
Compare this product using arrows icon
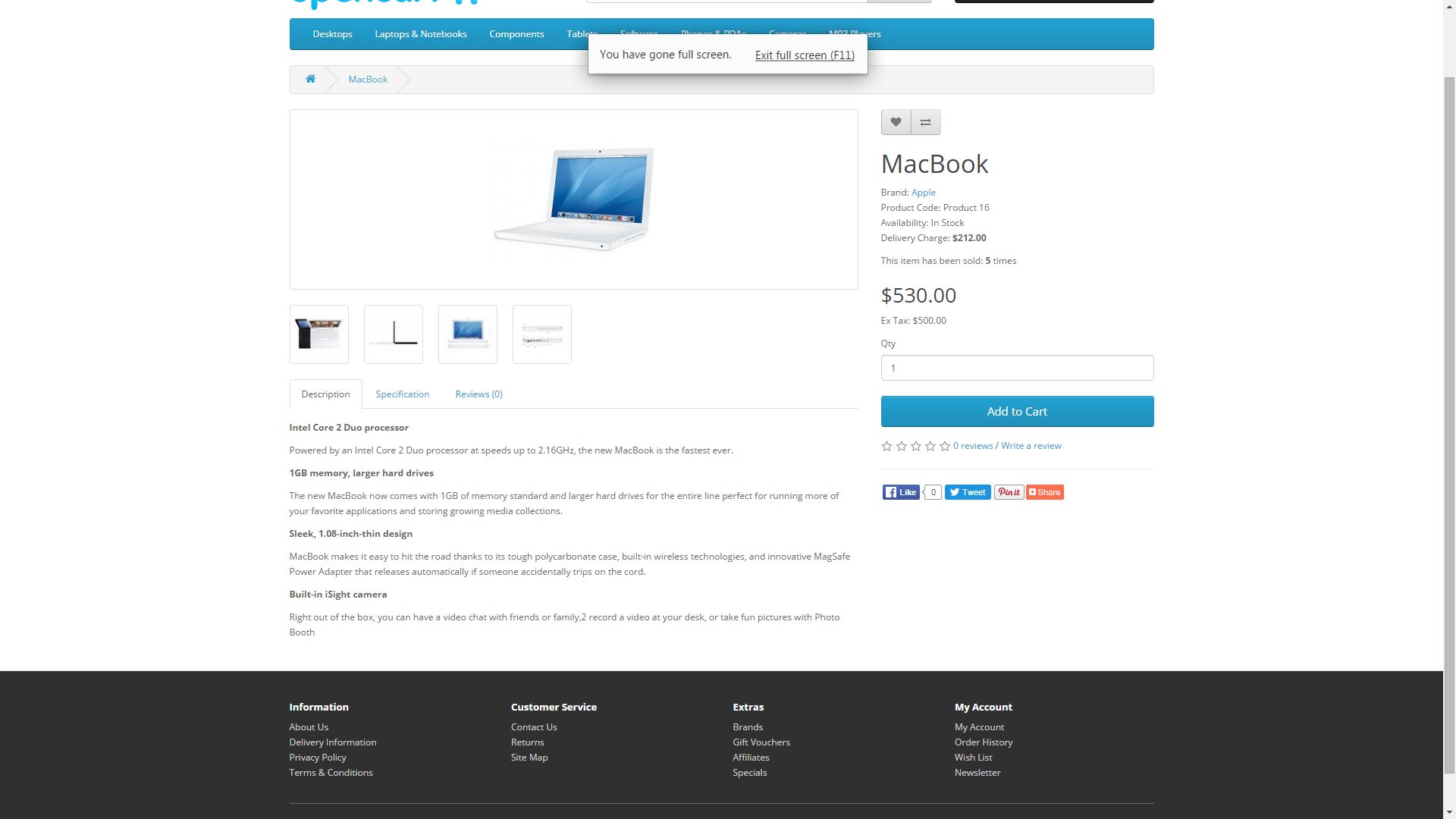[925, 122]
